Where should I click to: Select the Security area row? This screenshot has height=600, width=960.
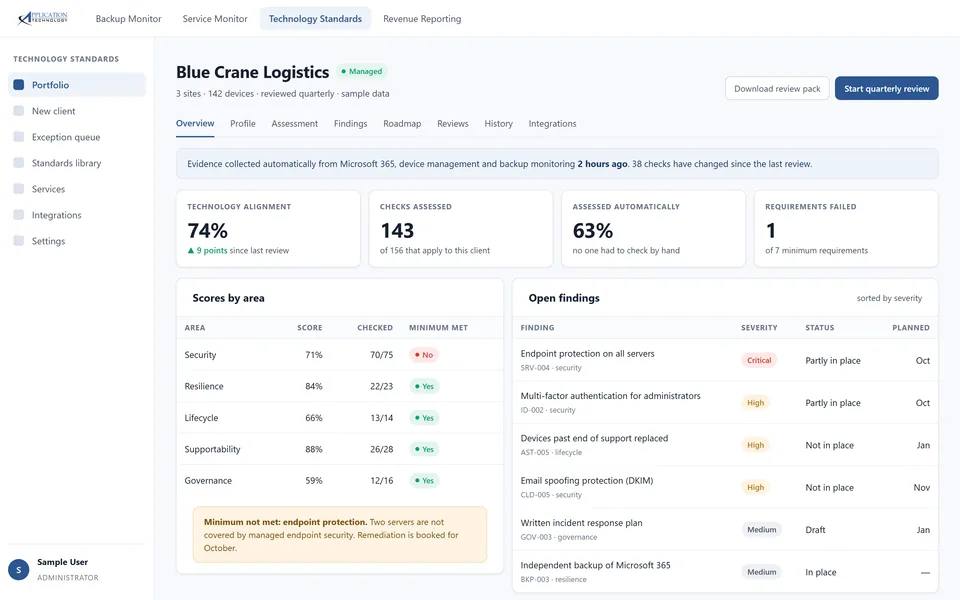pos(340,355)
